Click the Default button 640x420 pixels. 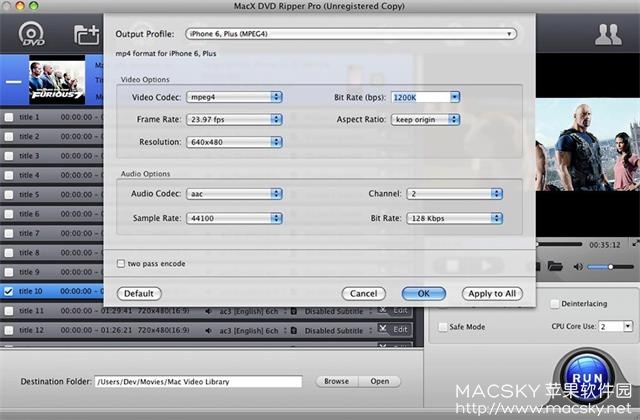tap(139, 293)
